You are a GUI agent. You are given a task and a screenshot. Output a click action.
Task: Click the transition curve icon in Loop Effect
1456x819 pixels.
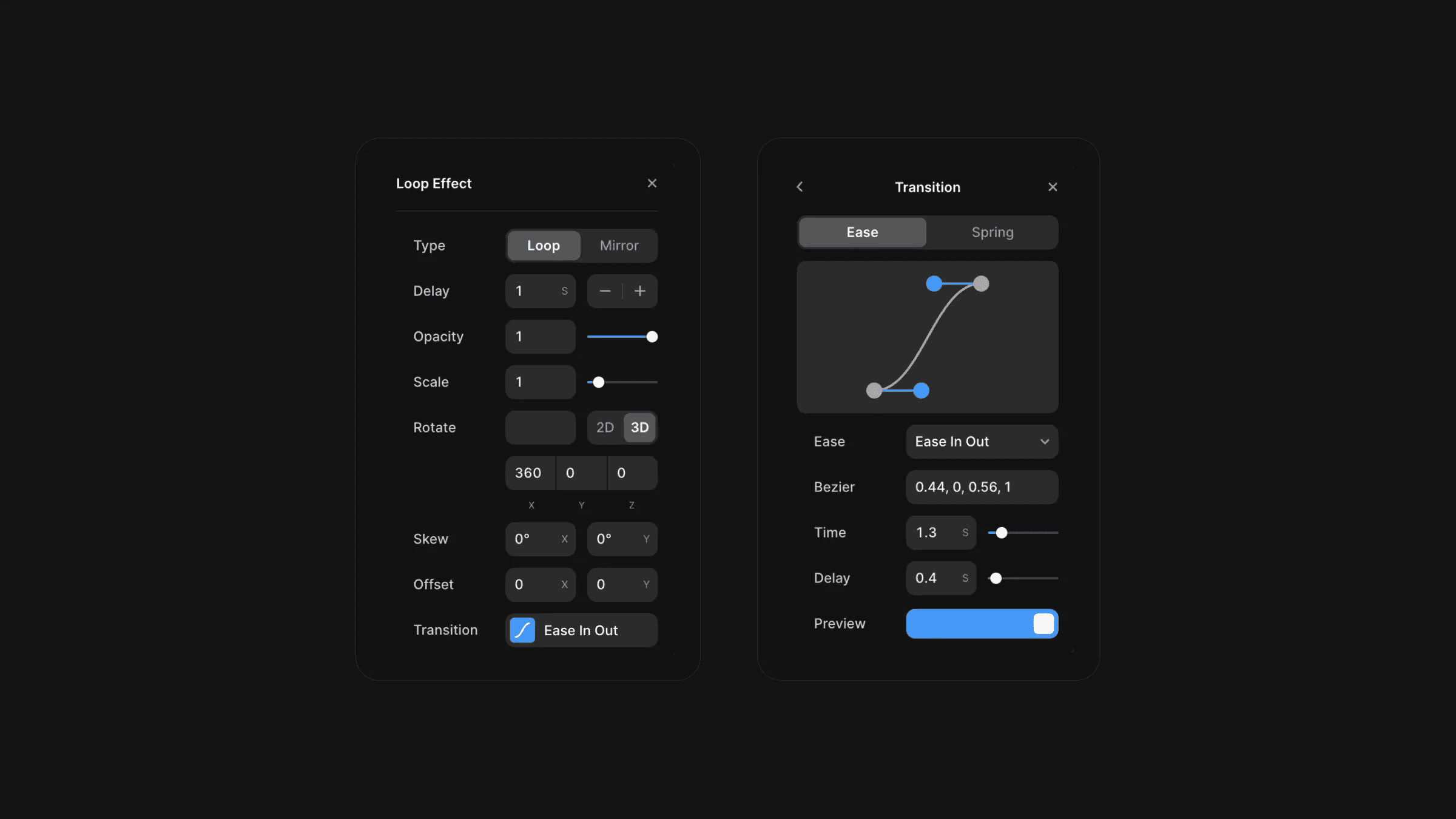(522, 630)
